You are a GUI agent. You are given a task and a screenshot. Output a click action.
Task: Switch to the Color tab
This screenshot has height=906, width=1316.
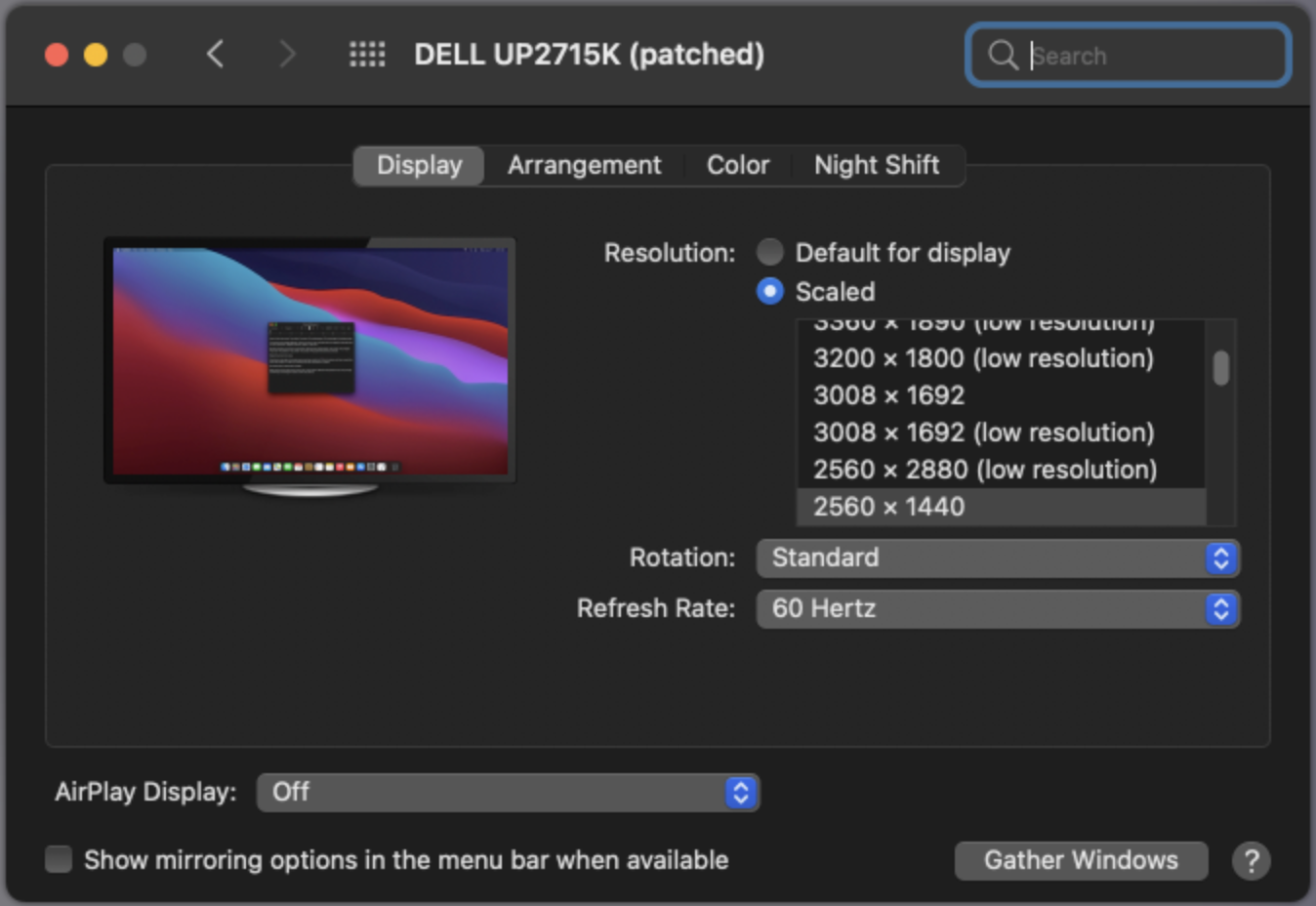pos(738,165)
